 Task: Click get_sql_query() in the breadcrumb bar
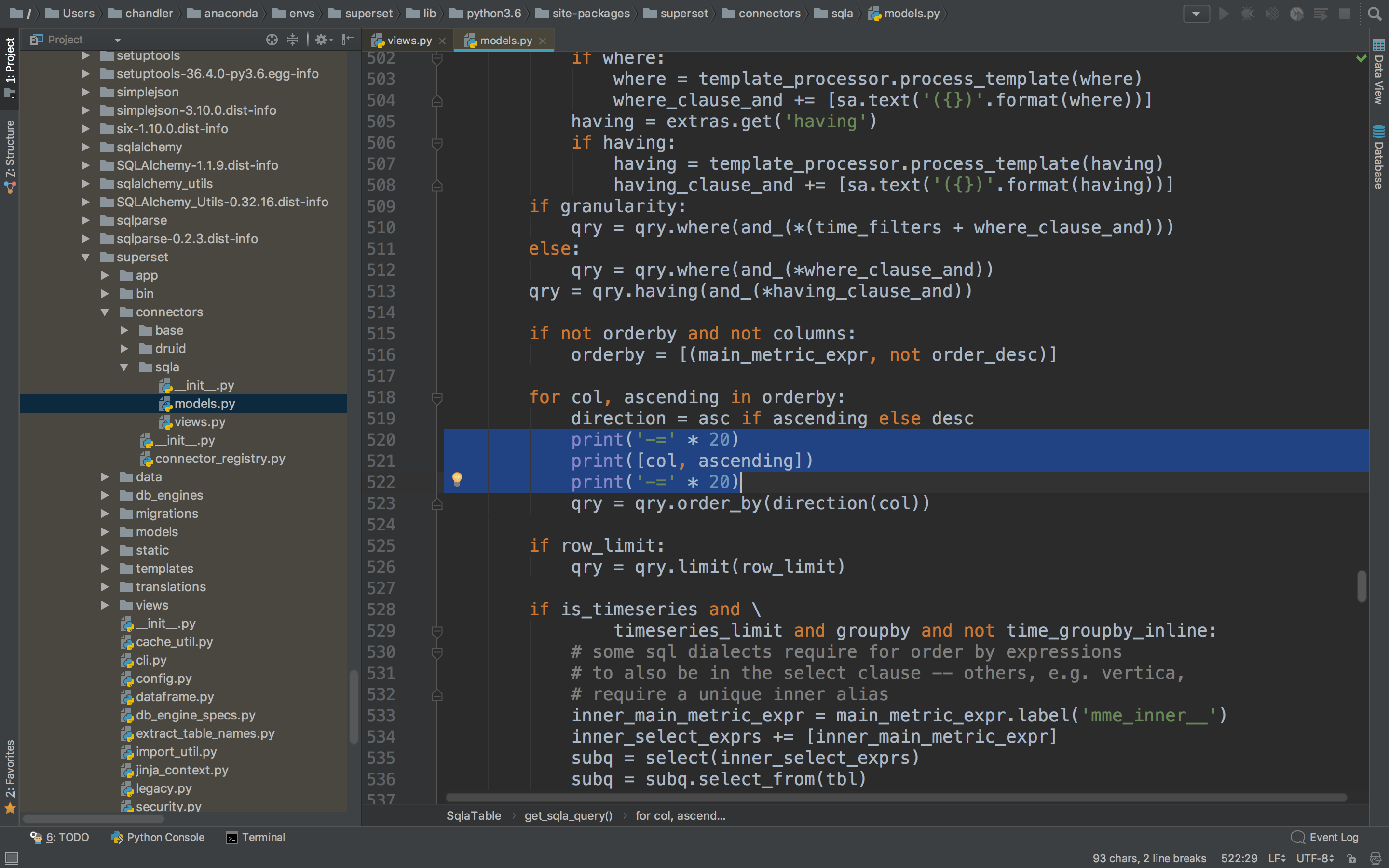(568, 816)
